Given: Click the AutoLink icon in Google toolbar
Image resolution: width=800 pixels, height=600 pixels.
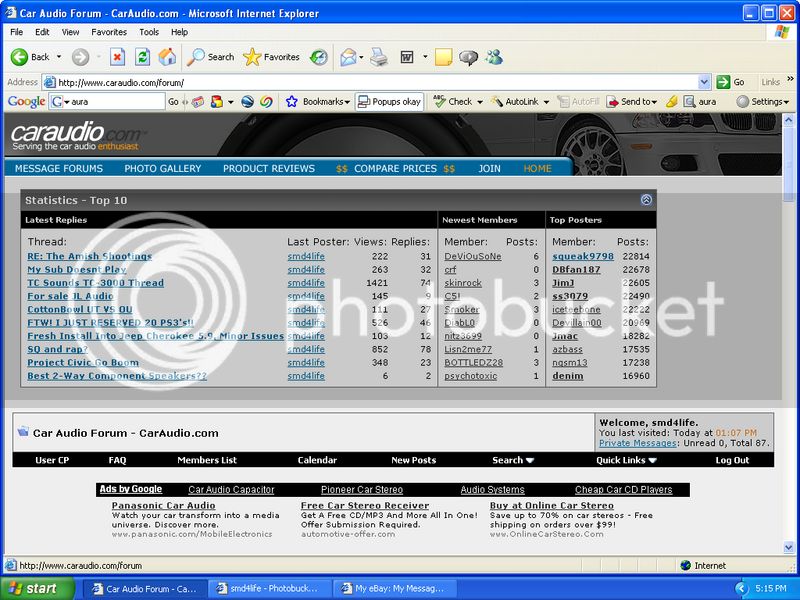Looking at the screenshot, I should (x=496, y=102).
